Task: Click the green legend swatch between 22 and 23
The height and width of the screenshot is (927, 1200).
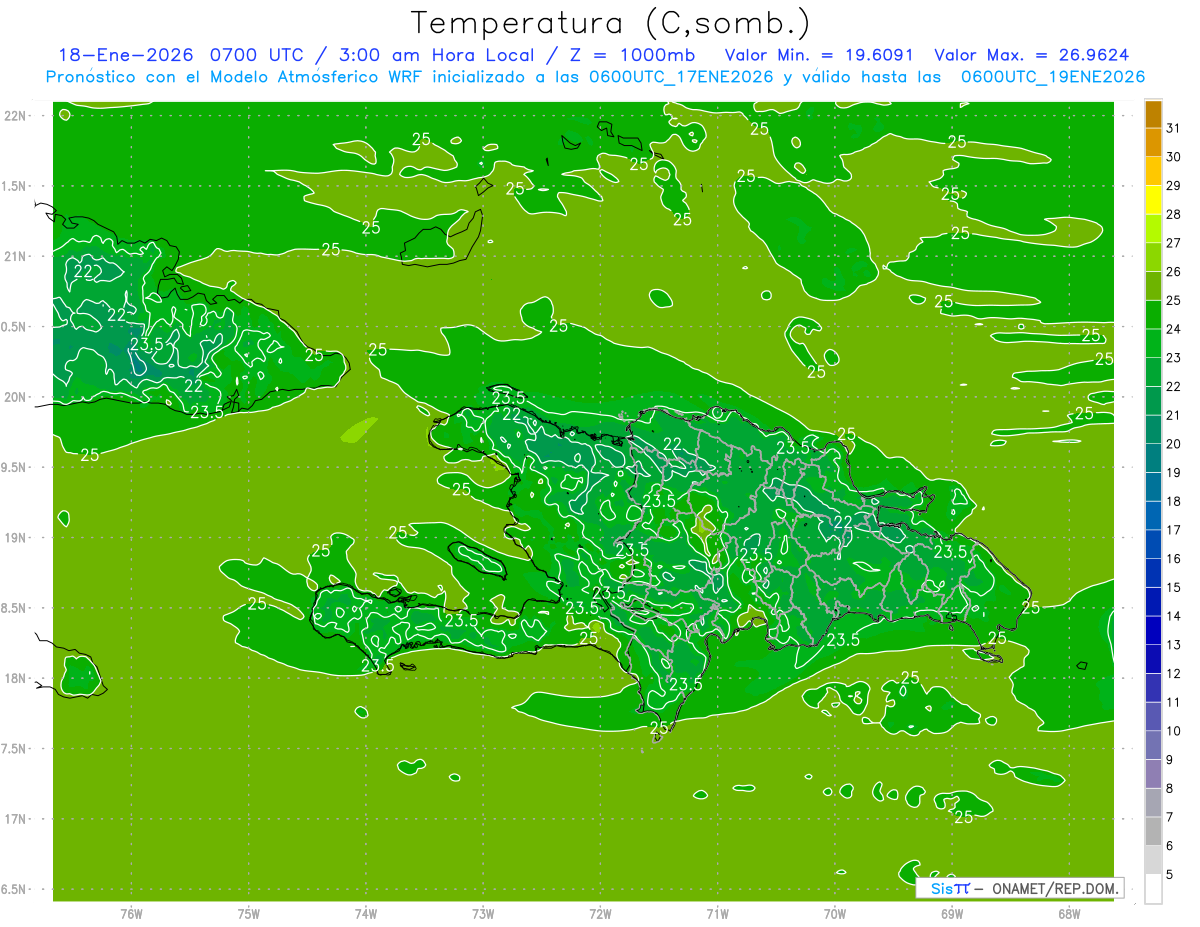Action: [1153, 373]
